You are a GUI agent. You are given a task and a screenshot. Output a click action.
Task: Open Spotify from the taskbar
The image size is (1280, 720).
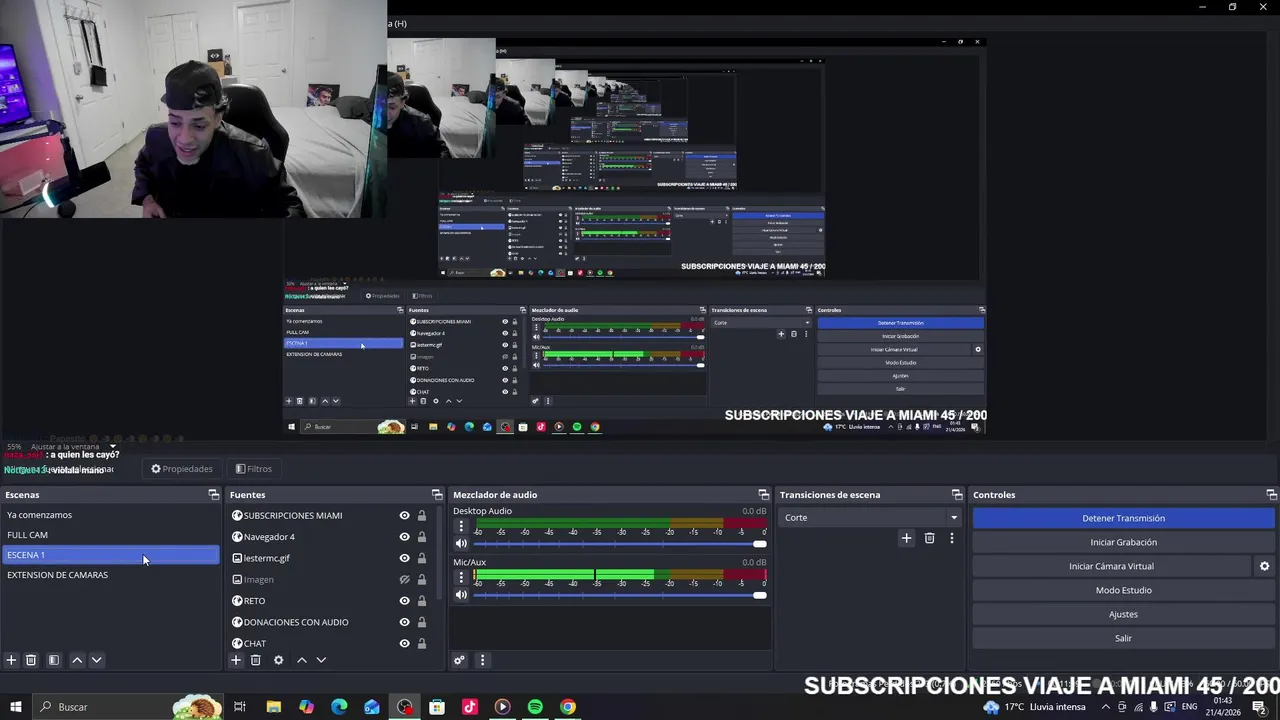point(535,707)
